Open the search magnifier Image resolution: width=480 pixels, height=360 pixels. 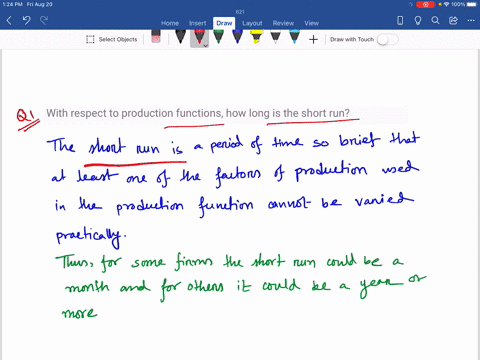click(x=435, y=21)
